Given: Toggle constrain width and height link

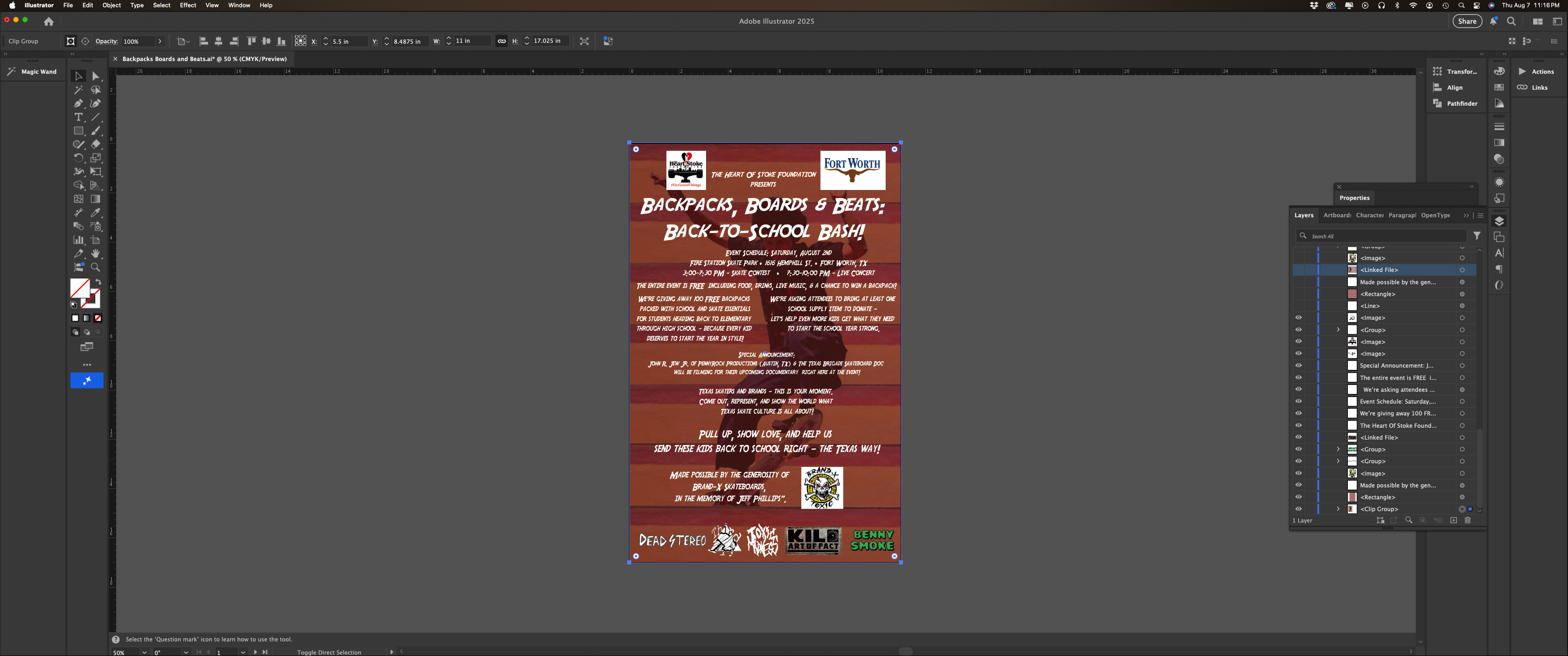Looking at the screenshot, I should (501, 41).
